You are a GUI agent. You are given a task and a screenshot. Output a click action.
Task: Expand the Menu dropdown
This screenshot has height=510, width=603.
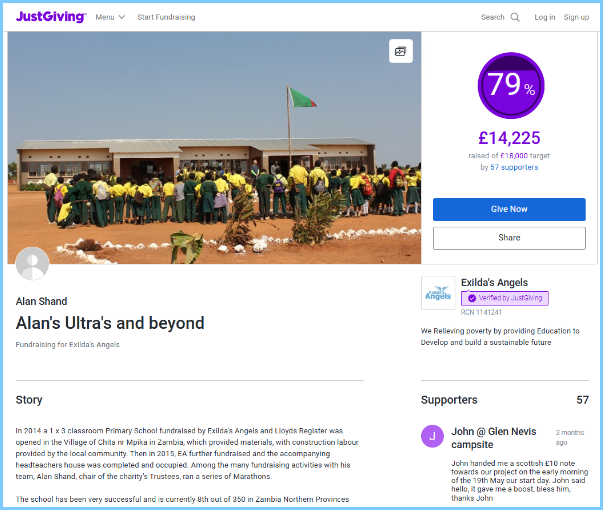(110, 17)
